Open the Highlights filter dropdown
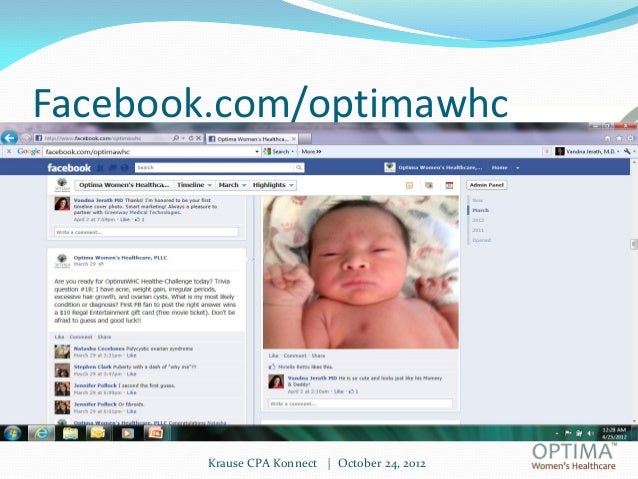This screenshot has height=479, width=638. 273,185
